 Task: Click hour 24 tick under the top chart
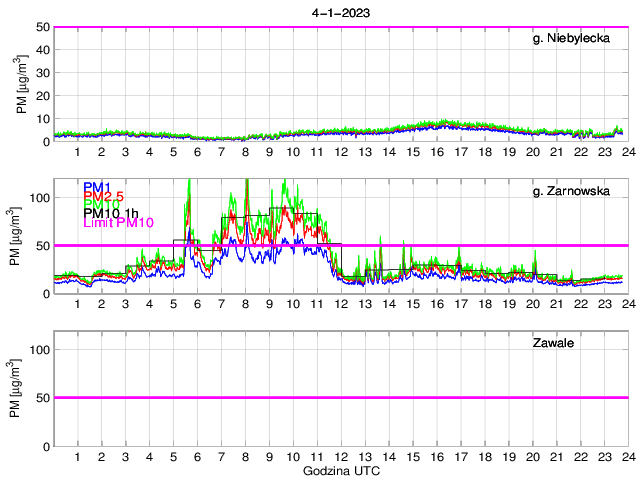(627, 152)
